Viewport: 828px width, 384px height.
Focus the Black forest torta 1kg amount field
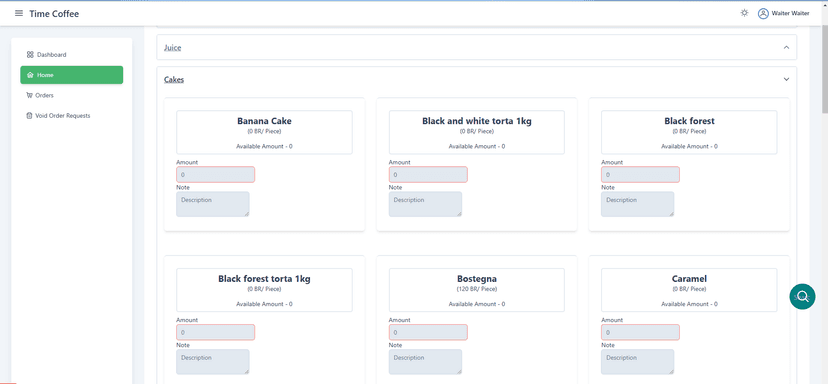(x=215, y=332)
